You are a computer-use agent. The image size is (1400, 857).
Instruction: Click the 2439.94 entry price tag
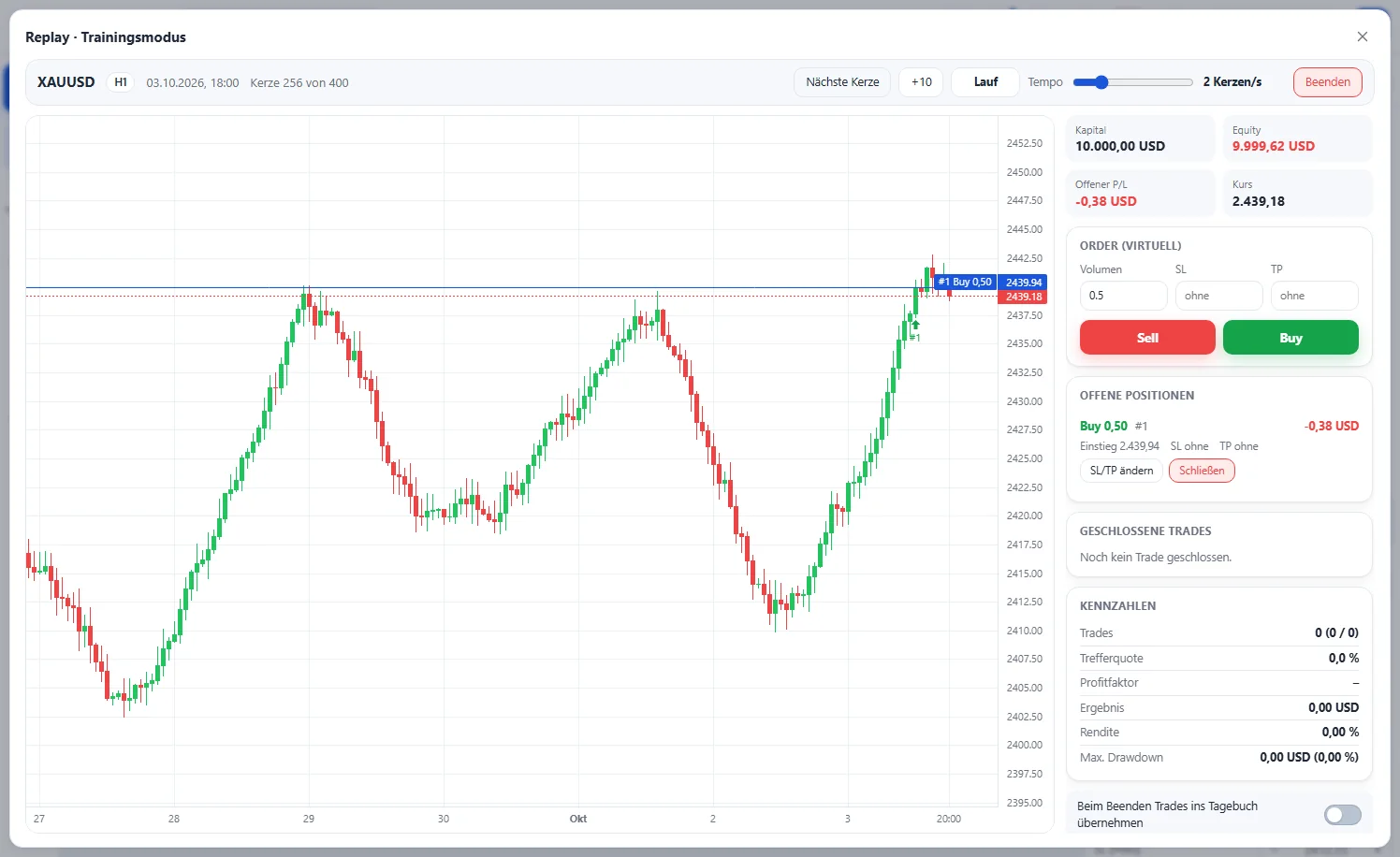click(1024, 283)
